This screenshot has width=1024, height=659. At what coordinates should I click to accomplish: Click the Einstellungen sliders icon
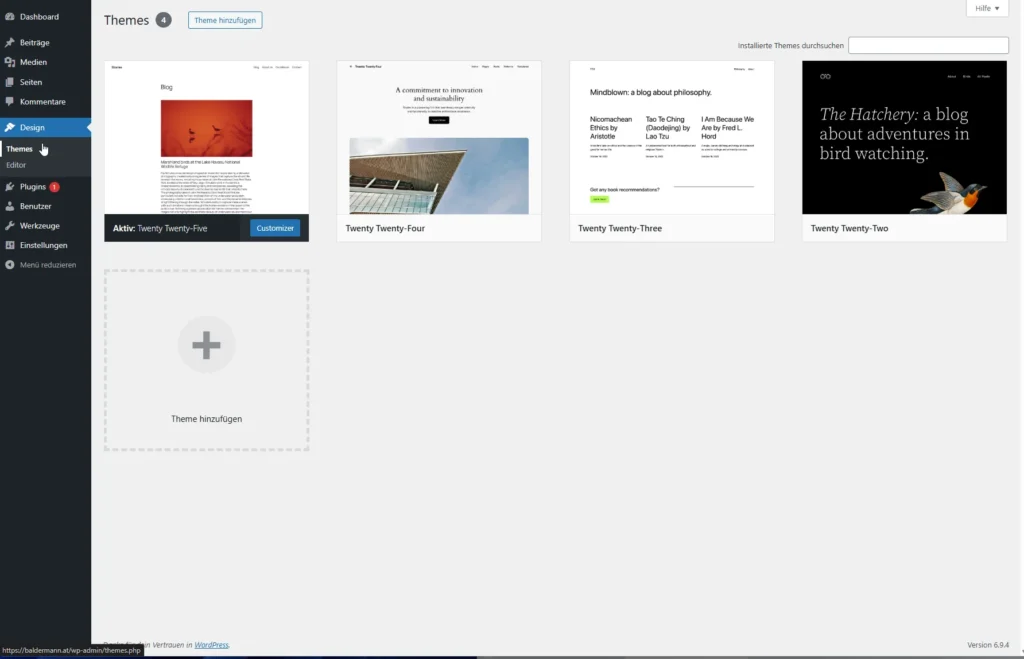pyautogui.click(x=10, y=246)
